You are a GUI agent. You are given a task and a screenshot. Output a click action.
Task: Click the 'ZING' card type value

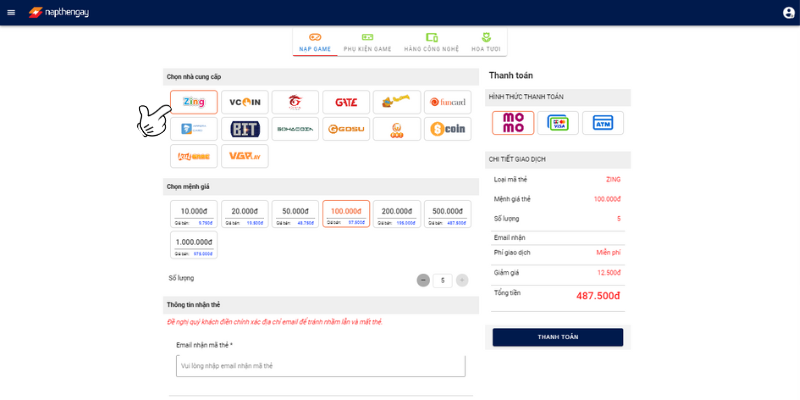coord(613,180)
